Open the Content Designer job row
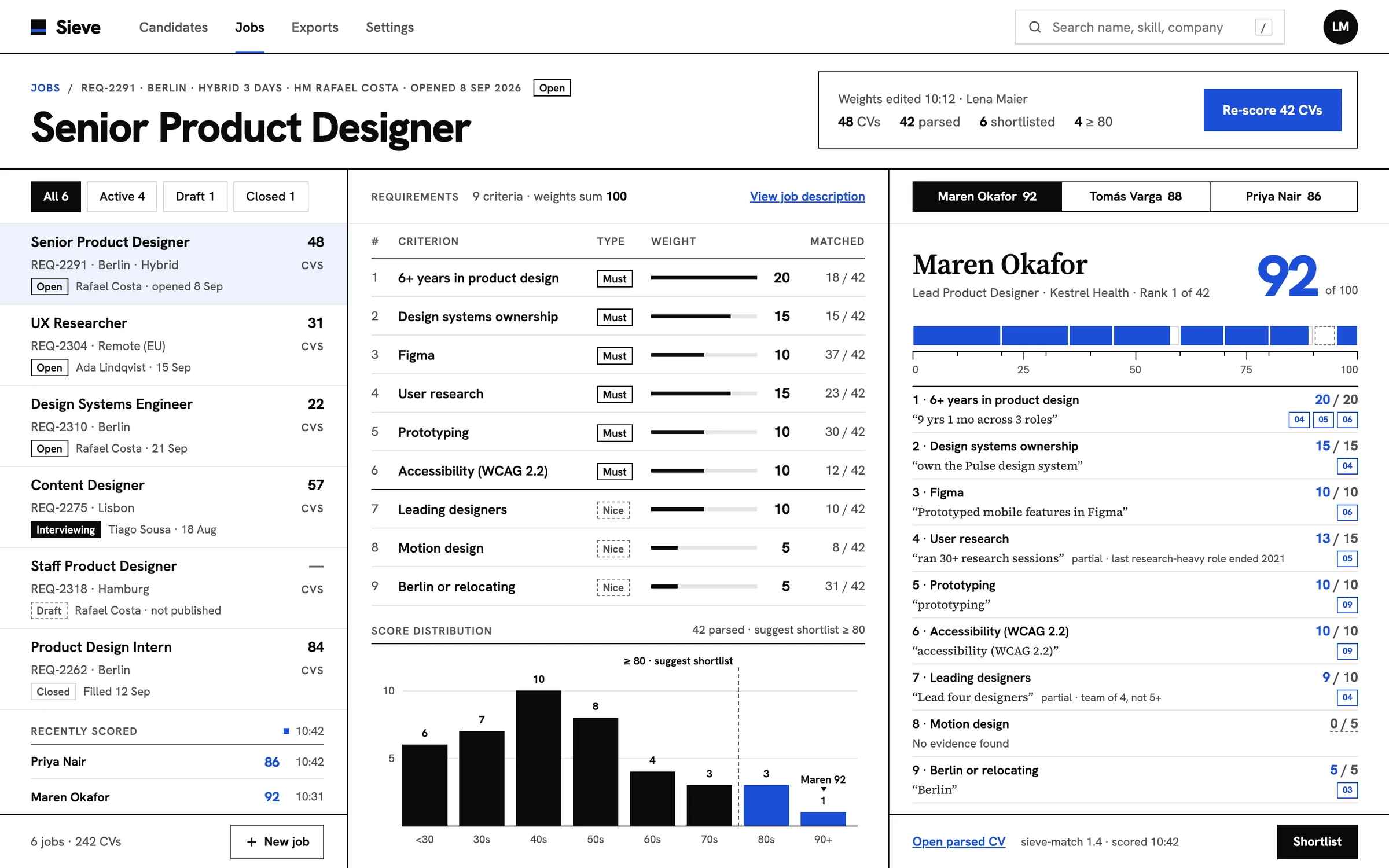Image resolution: width=1389 pixels, height=868 pixels. click(174, 507)
